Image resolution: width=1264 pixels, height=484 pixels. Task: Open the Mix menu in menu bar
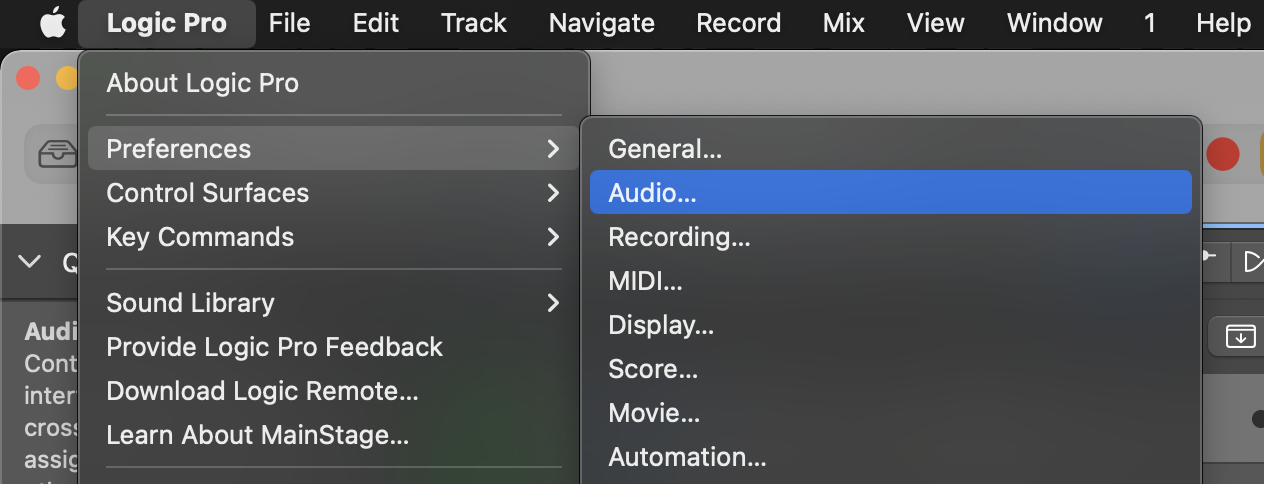(843, 23)
